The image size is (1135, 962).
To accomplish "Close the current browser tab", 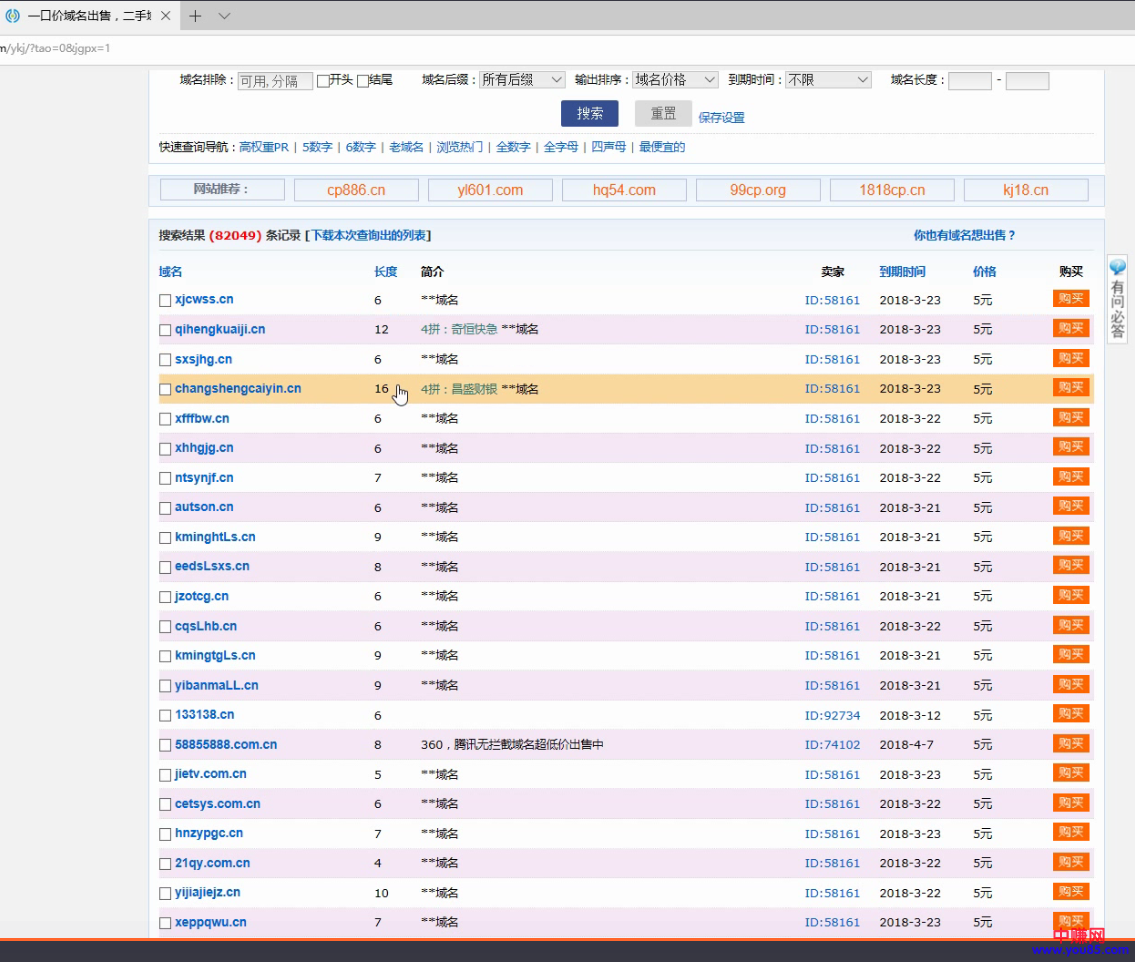I will click(166, 16).
